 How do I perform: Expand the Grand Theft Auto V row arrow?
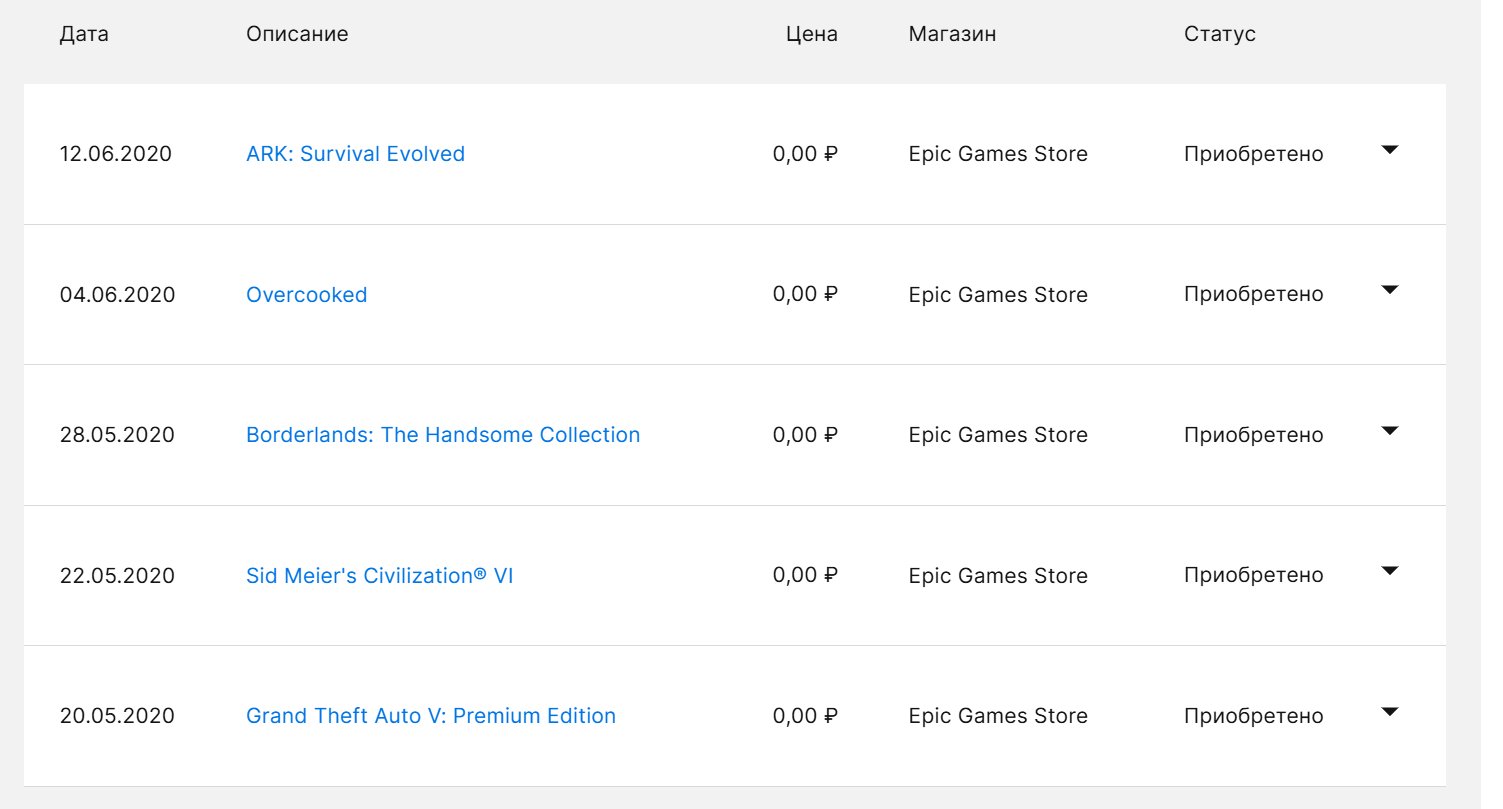coord(1389,712)
